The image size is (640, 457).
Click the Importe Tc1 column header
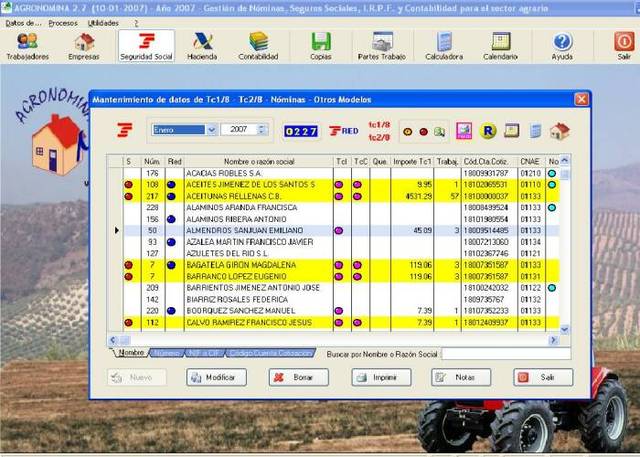[x=412, y=162]
